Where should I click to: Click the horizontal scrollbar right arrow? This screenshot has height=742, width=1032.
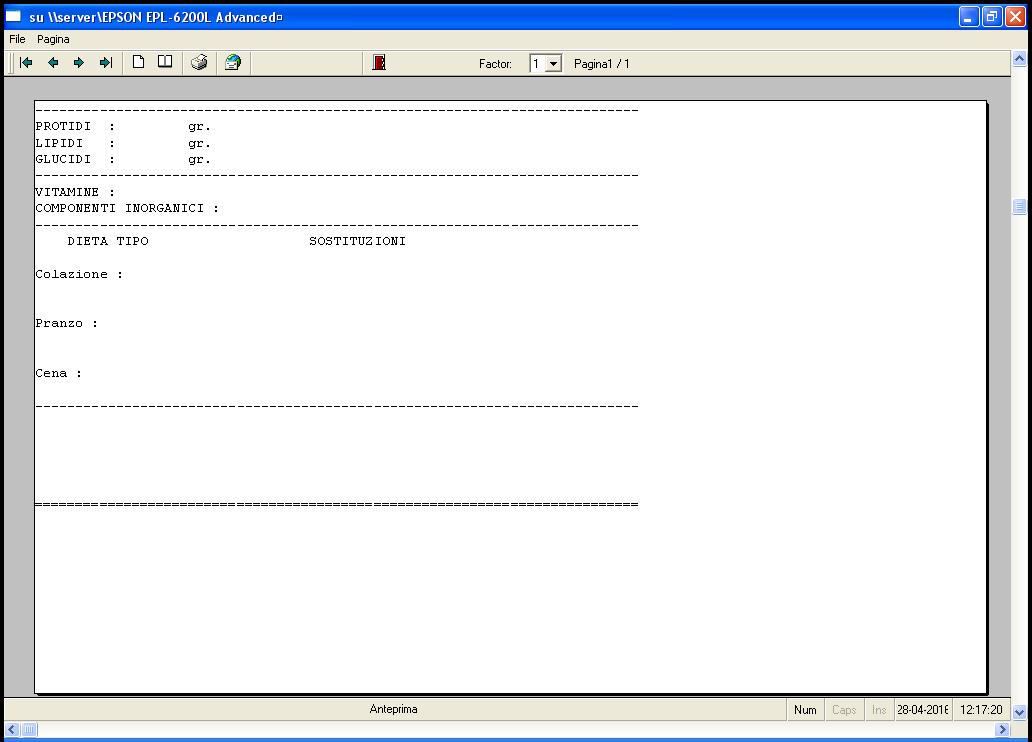(x=1002, y=730)
